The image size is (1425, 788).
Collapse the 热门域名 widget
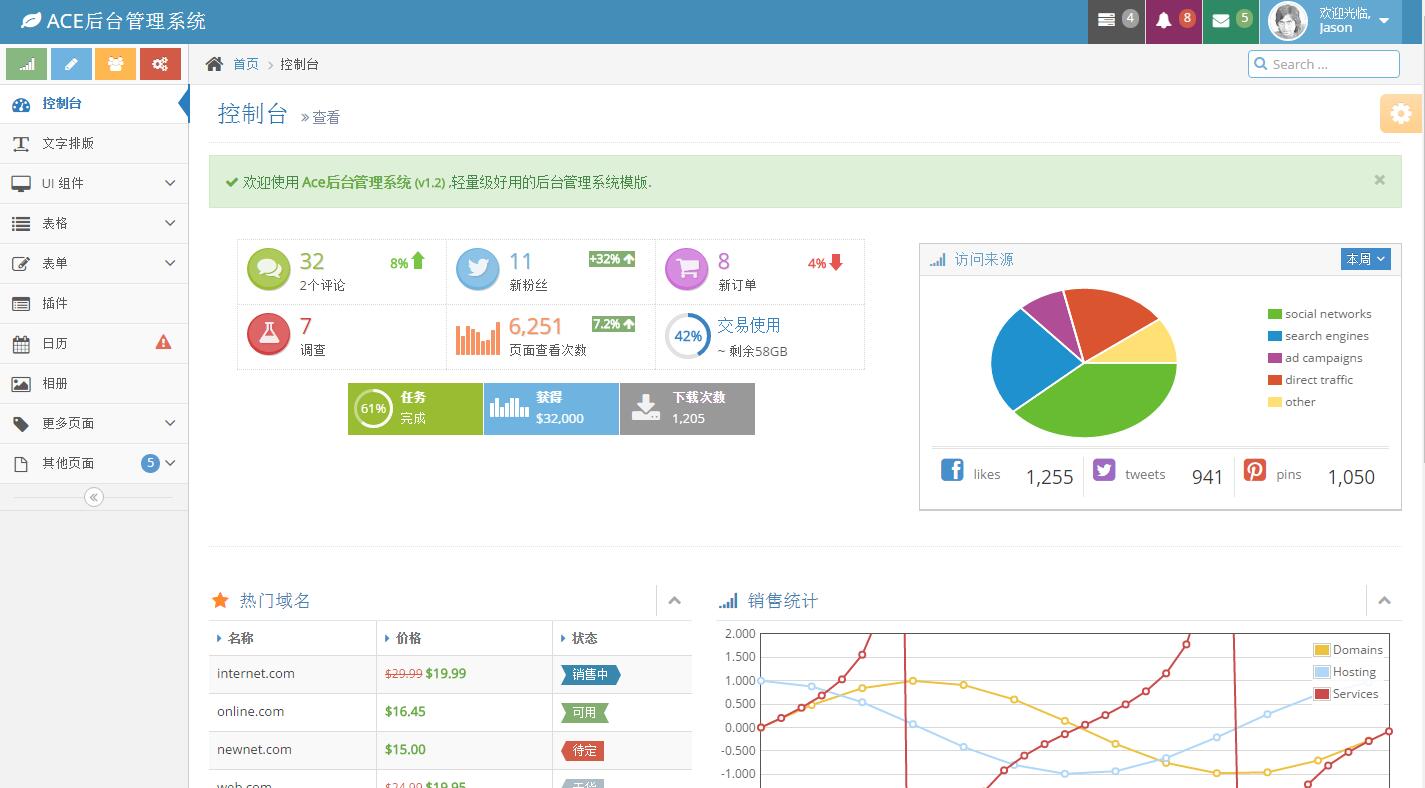point(674,601)
